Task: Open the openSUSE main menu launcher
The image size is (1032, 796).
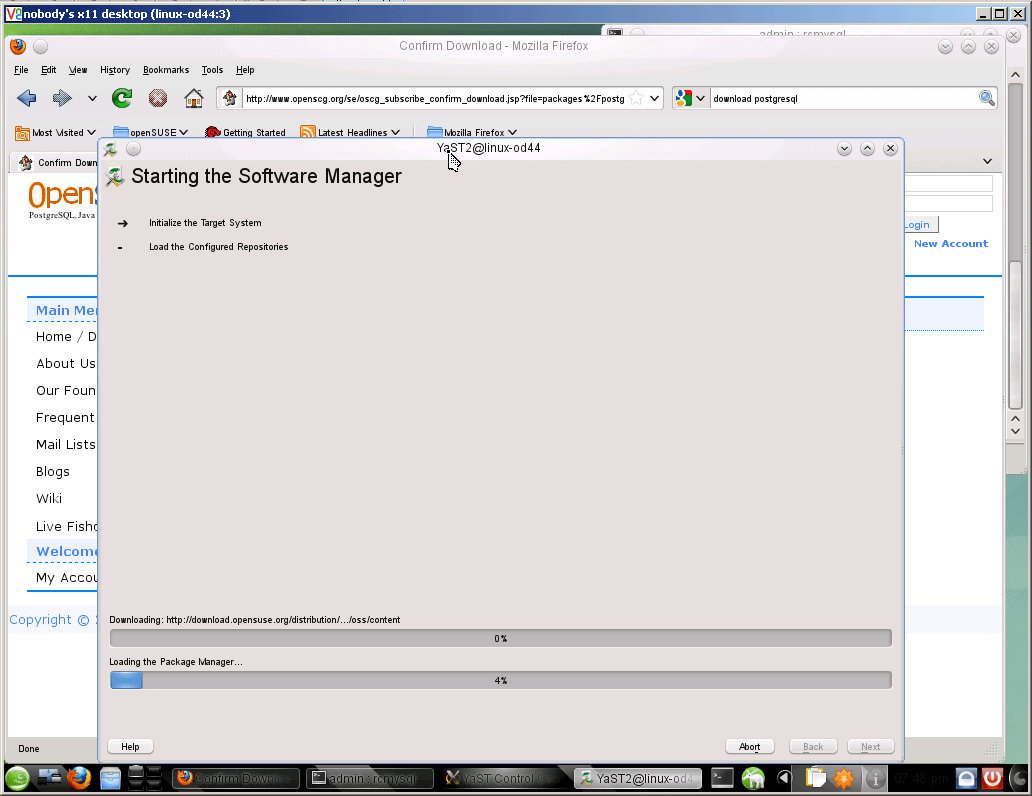Action: 18,779
